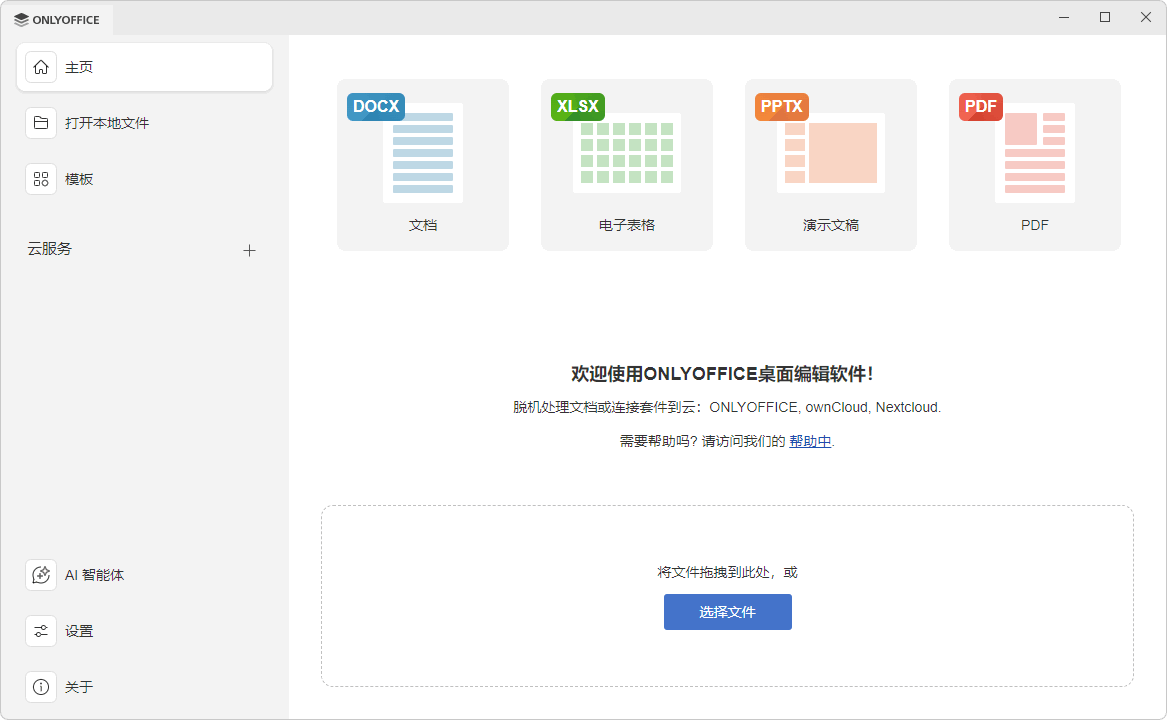Go to the 模板 menu label
The image size is (1167, 720).
point(79,179)
